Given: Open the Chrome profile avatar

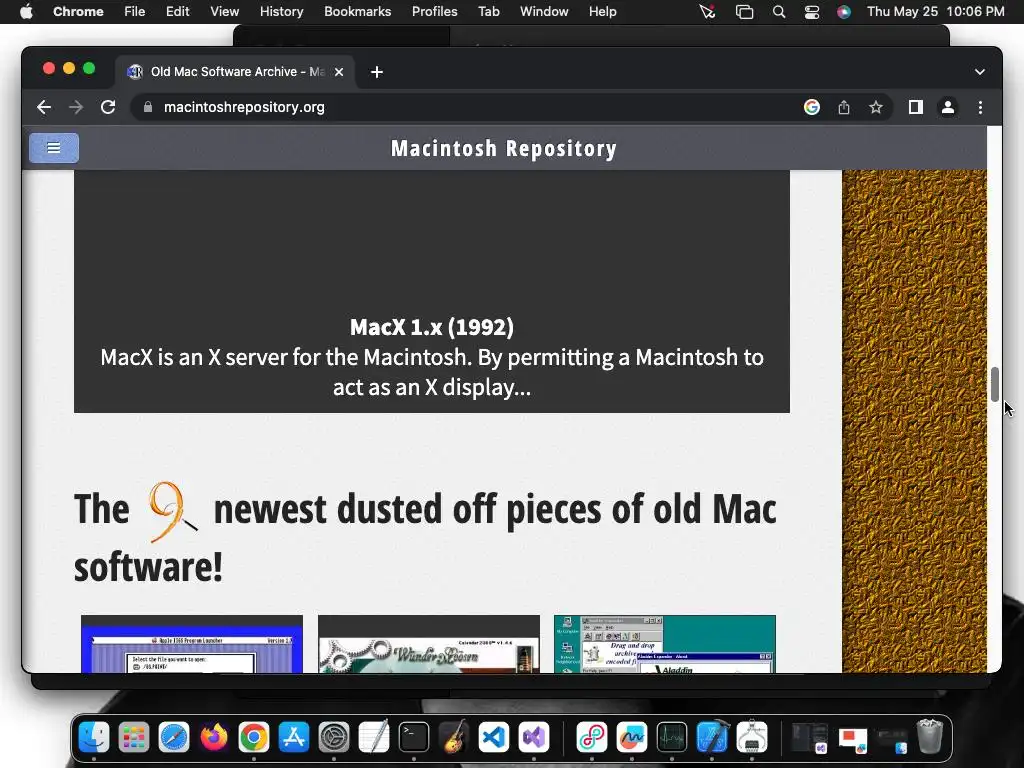Looking at the screenshot, I should tap(948, 107).
